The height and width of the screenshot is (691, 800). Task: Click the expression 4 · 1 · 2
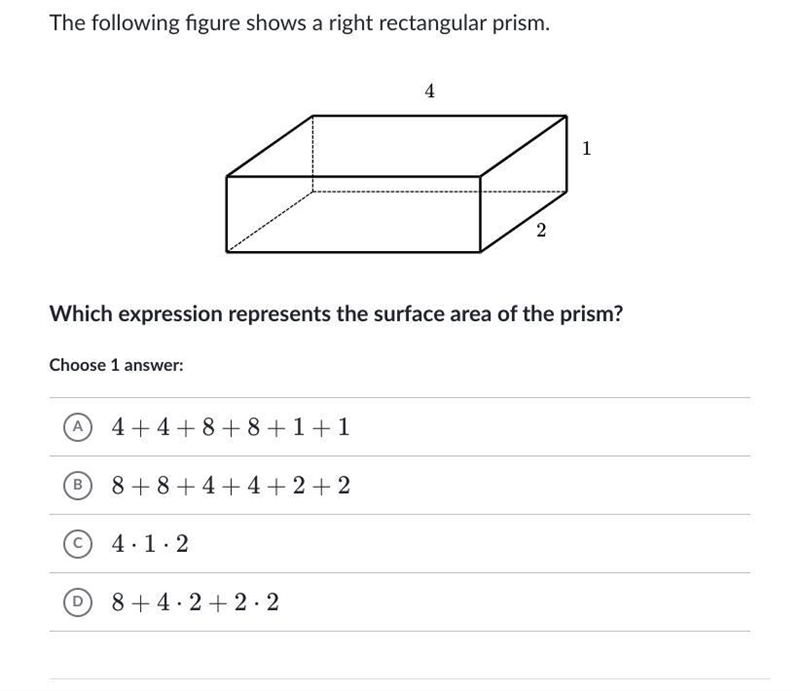tap(150, 544)
